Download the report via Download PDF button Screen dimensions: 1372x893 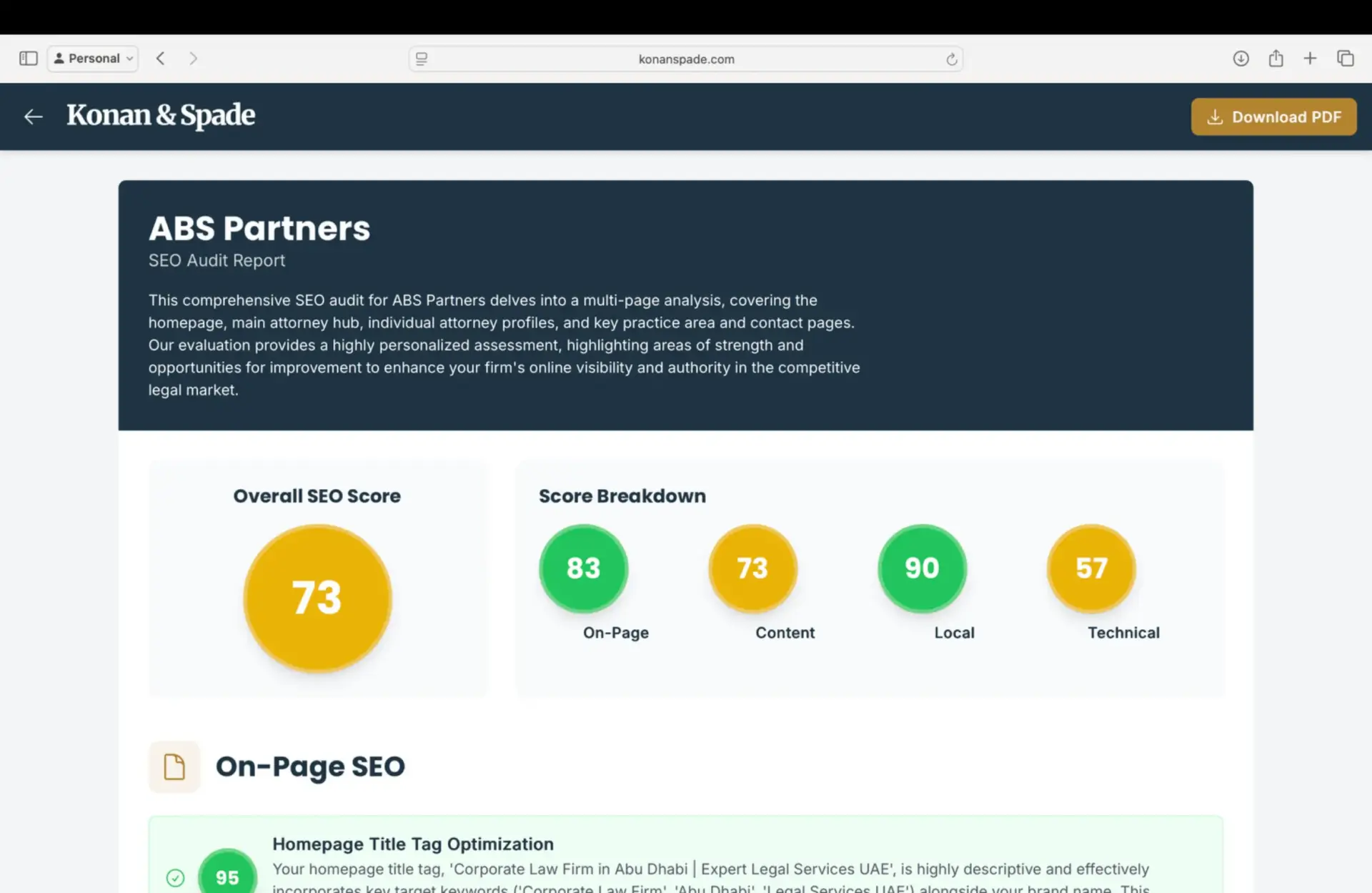pos(1273,117)
